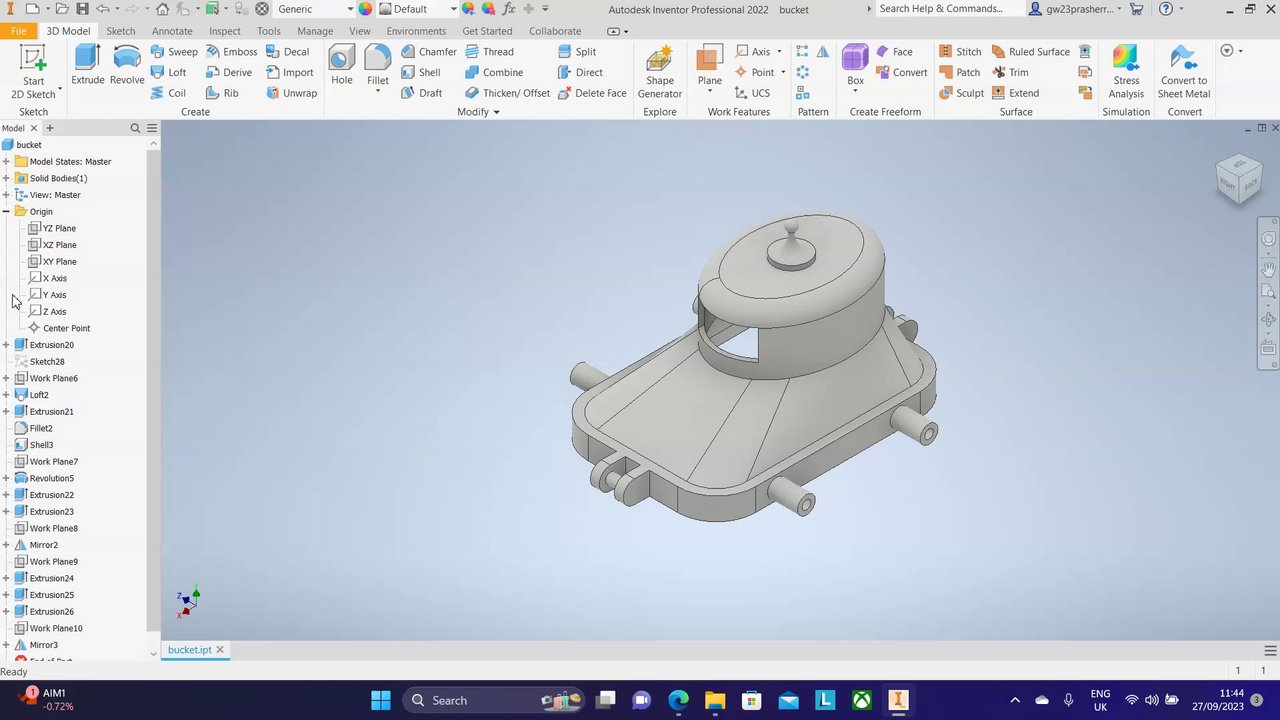Launch the Import command

click(289, 72)
